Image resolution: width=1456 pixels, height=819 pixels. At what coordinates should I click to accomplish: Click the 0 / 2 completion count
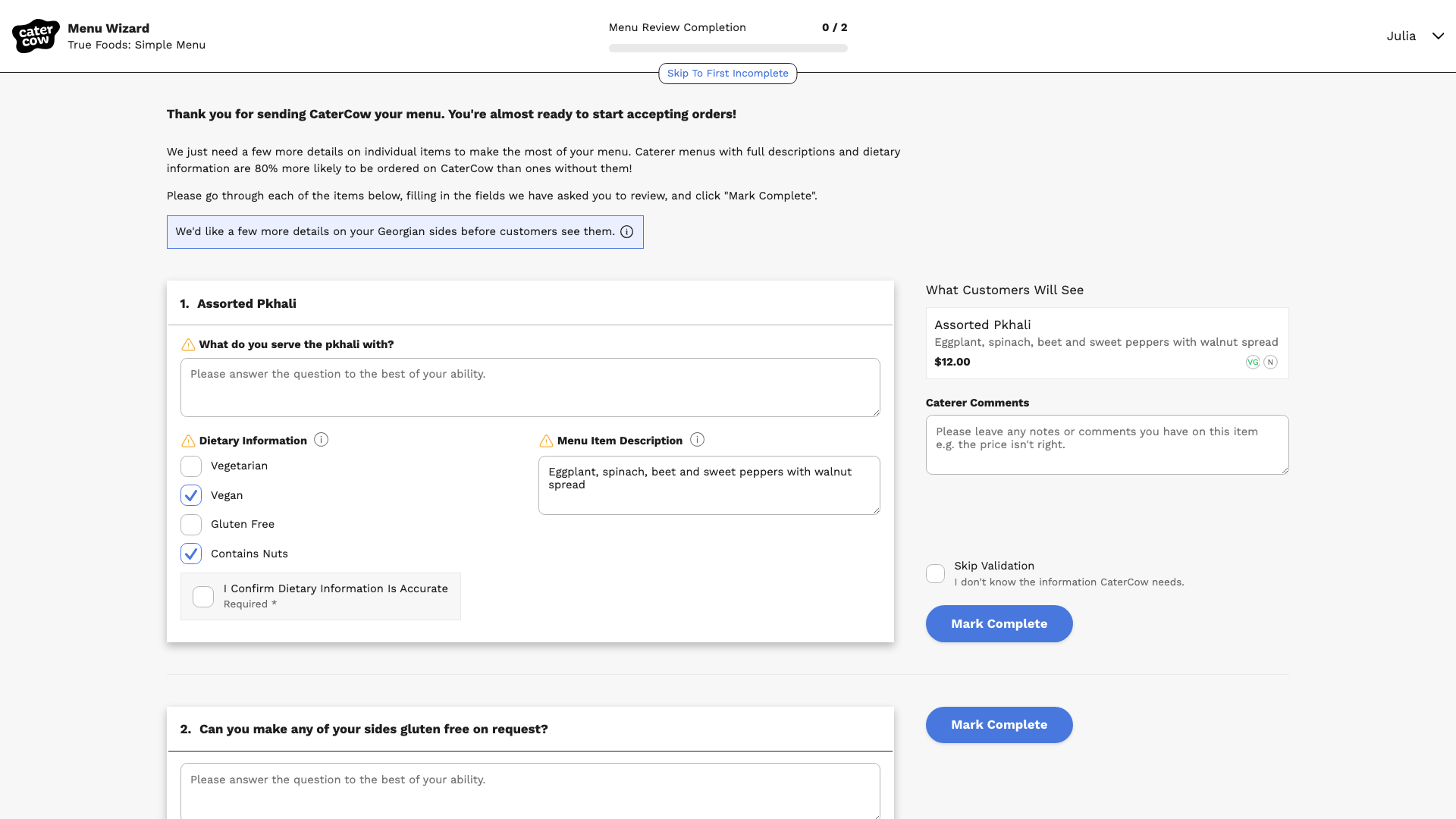coord(835,27)
